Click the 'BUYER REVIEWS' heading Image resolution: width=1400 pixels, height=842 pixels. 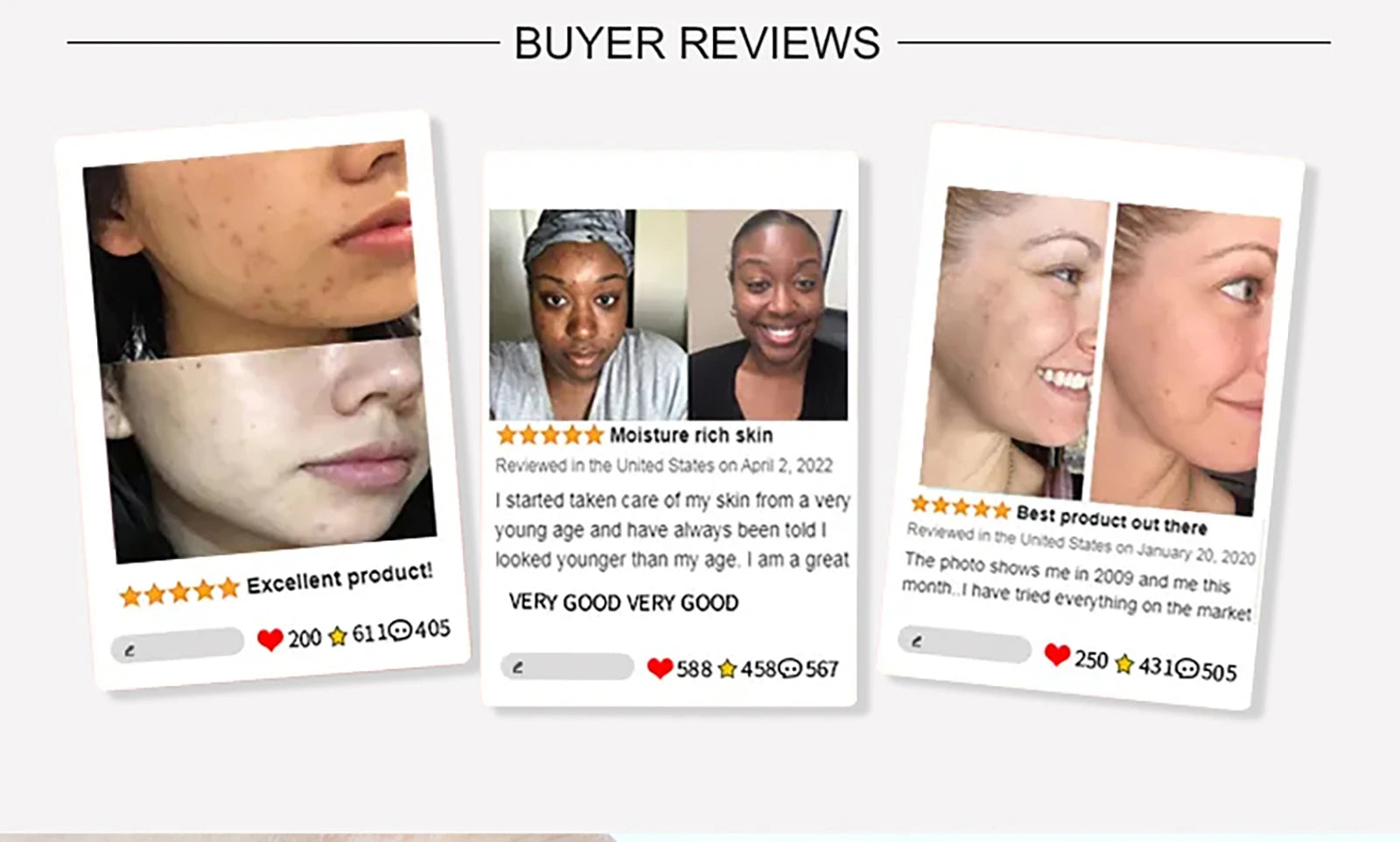(x=697, y=43)
